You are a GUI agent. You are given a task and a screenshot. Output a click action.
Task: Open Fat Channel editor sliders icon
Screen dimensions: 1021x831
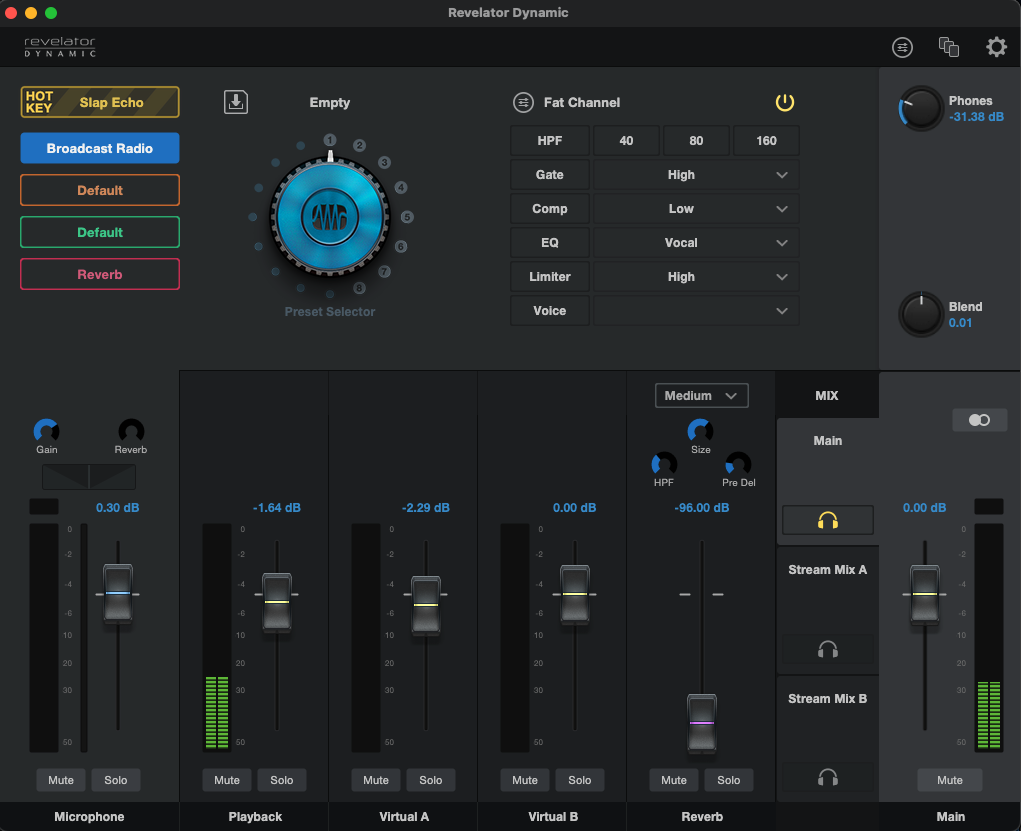(523, 102)
